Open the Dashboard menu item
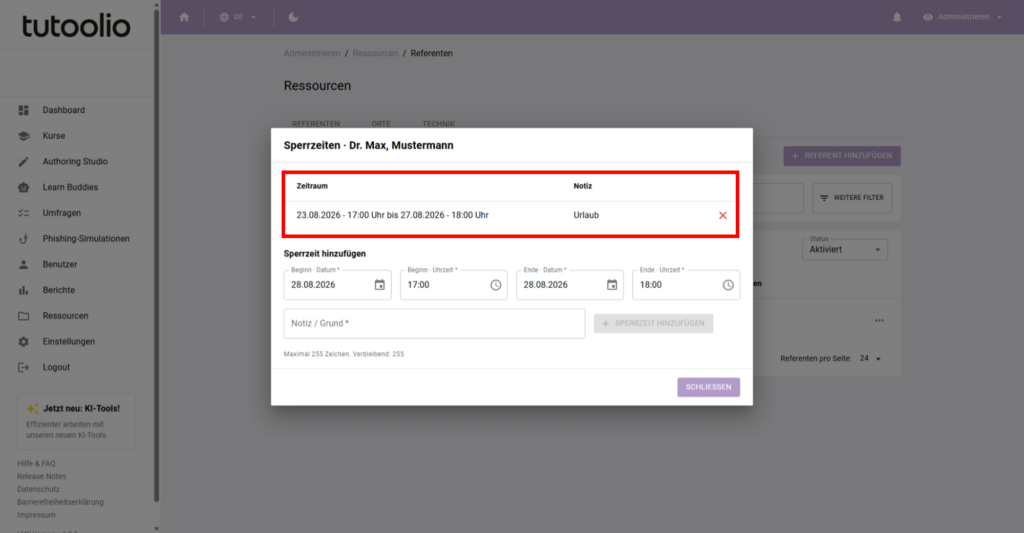 63,110
